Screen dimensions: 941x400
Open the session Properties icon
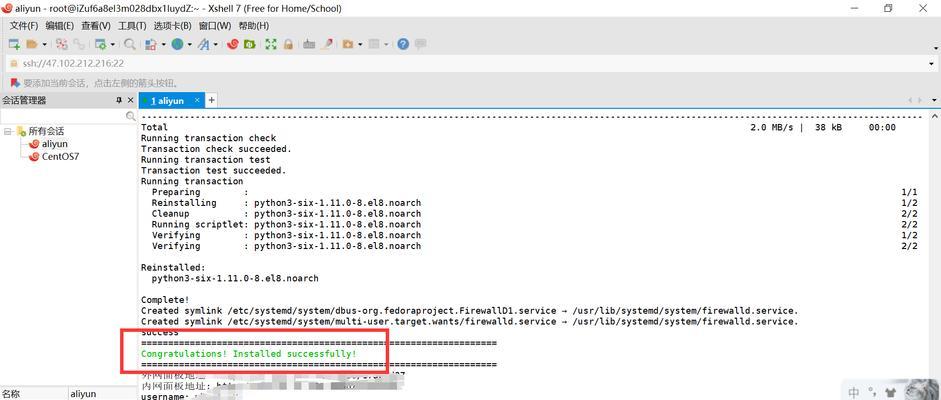(x=101, y=44)
